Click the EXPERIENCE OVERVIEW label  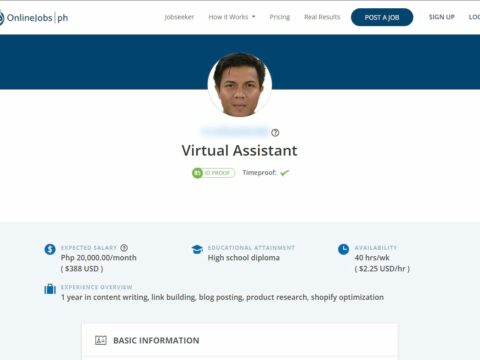[97, 287]
